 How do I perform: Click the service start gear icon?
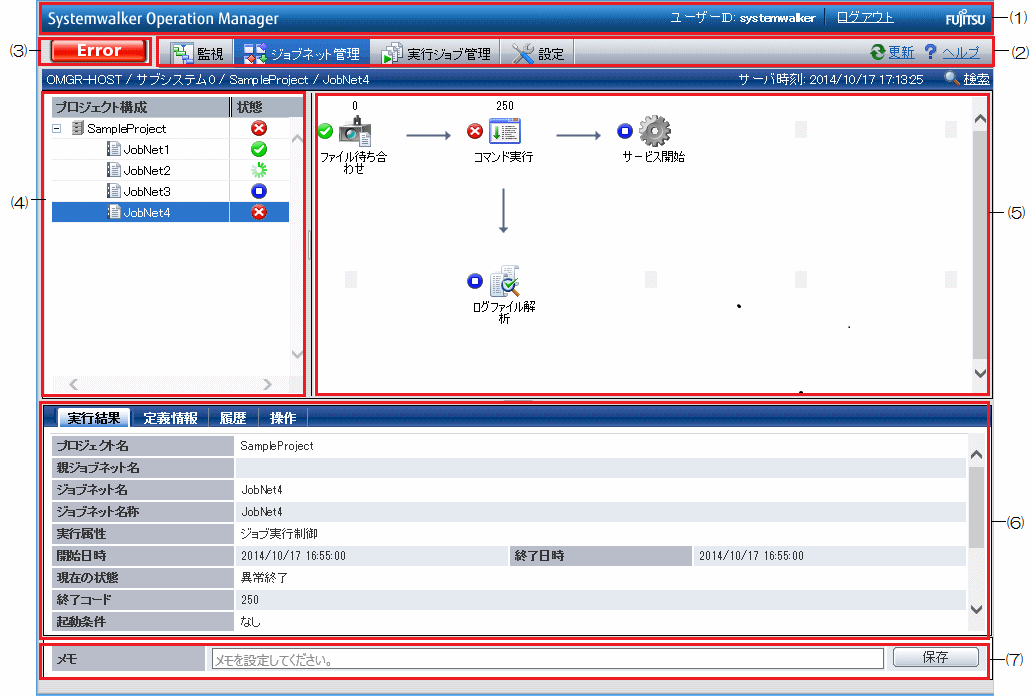coord(654,131)
